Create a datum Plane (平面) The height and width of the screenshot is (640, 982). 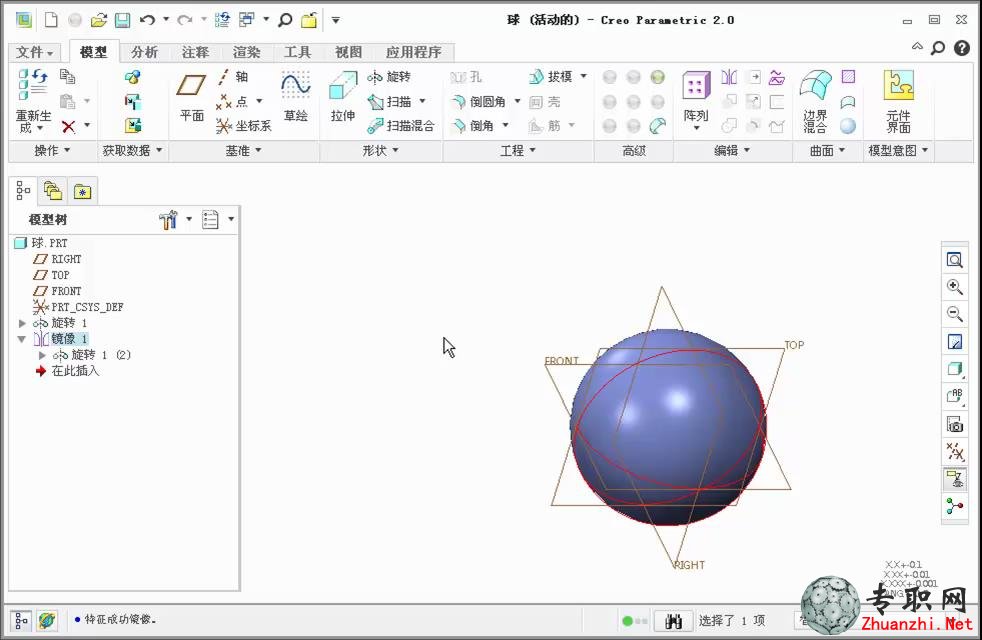[x=192, y=98]
